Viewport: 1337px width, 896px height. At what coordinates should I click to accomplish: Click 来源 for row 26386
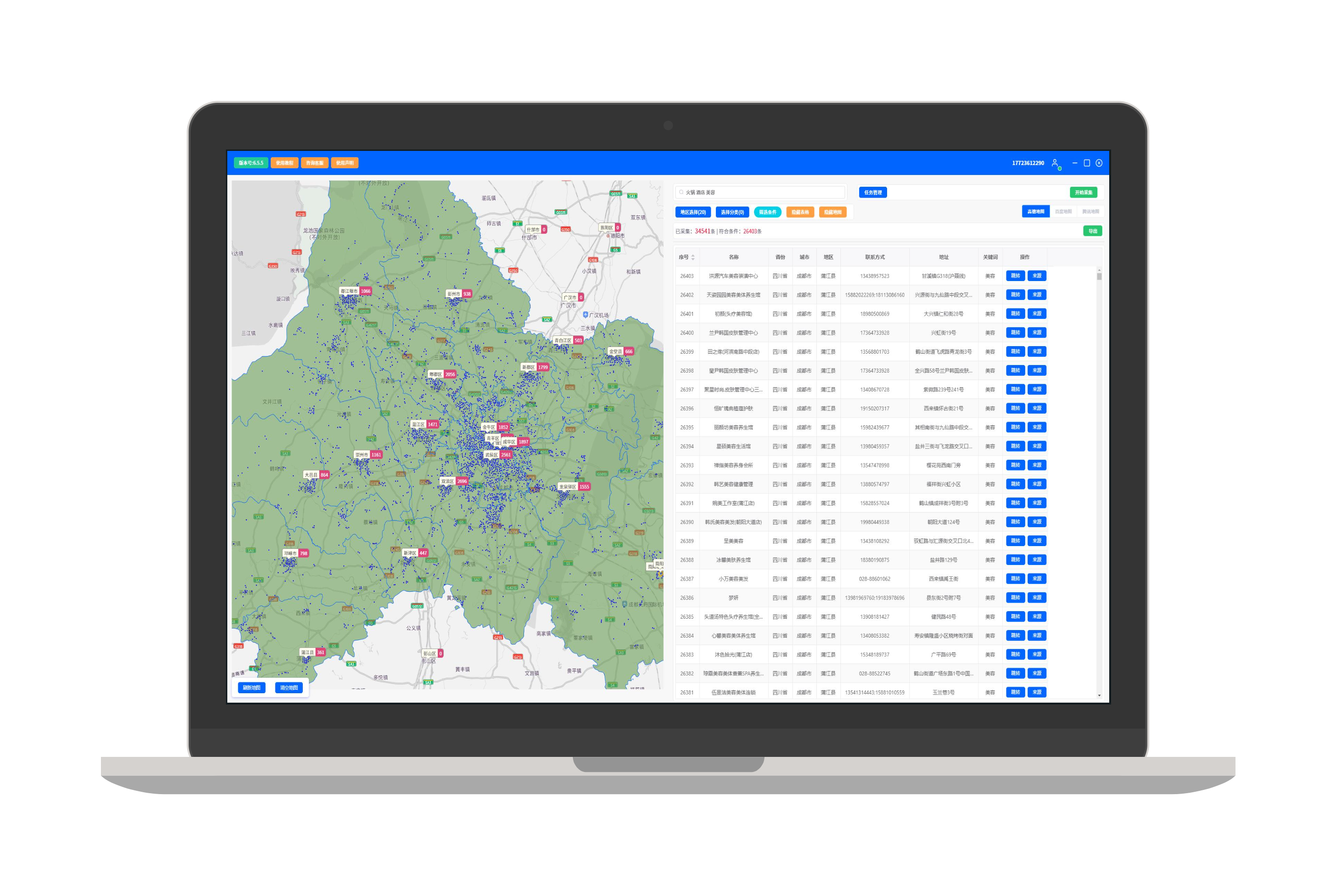tap(1037, 597)
